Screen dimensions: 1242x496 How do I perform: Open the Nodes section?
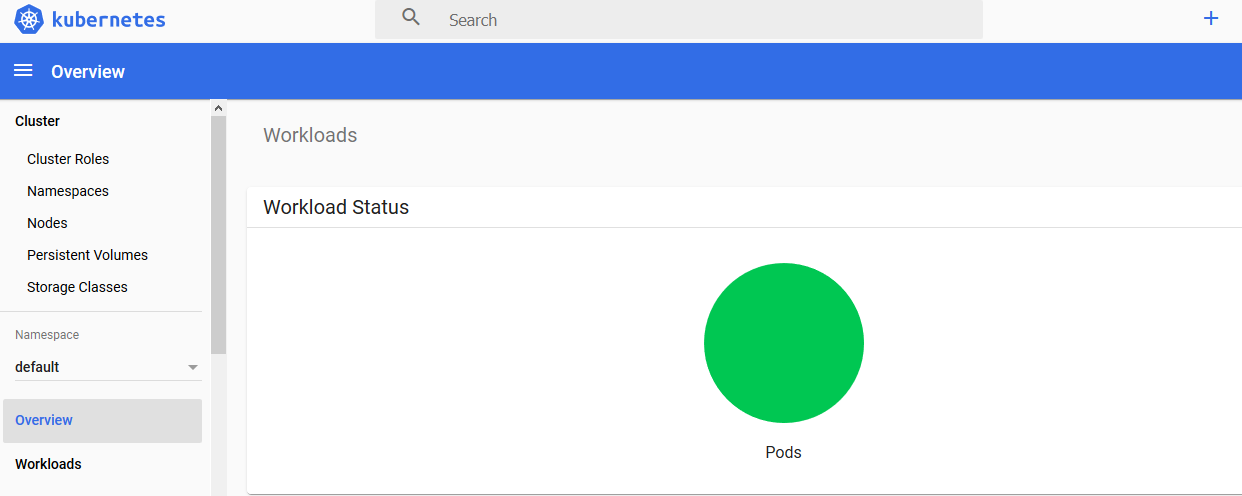[x=47, y=223]
